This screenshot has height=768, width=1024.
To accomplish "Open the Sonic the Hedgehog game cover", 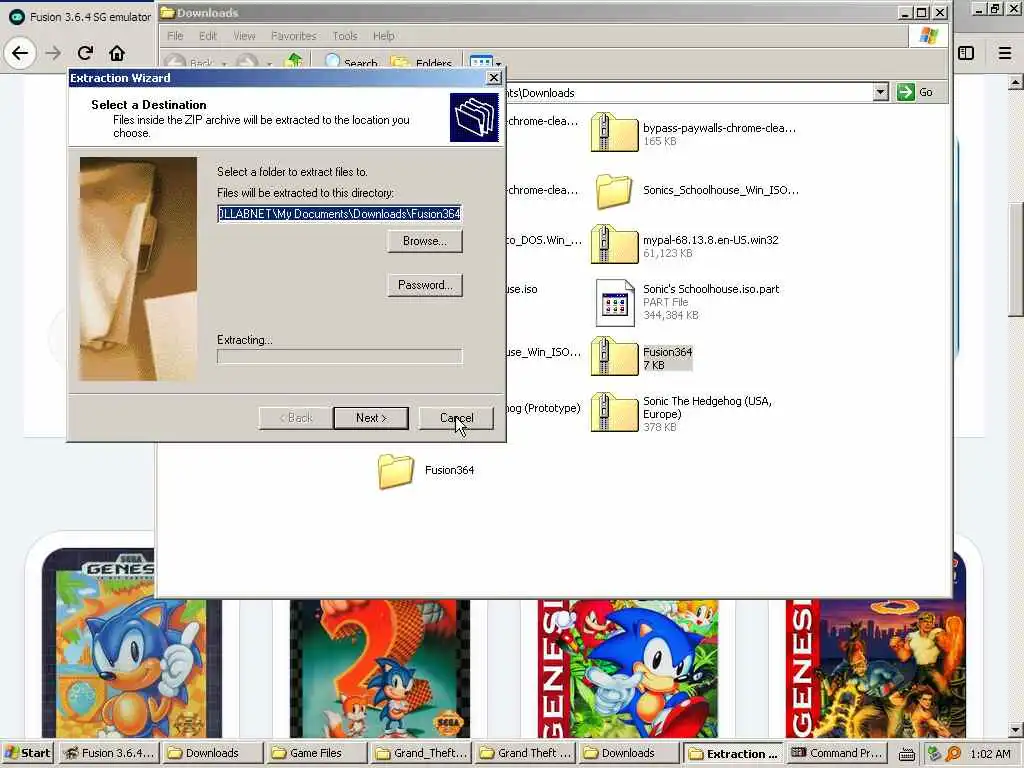I will coord(131,643).
